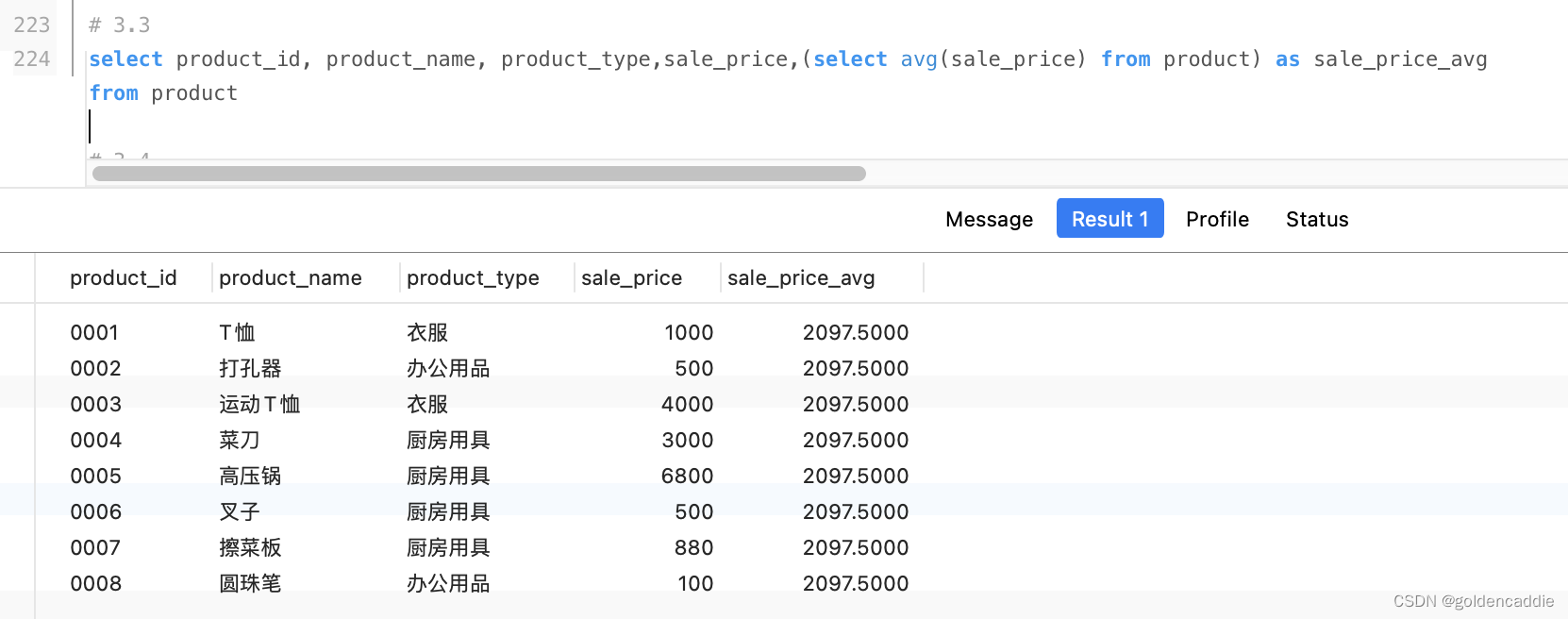Click the 运动T恤 product name cell

(259, 405)
